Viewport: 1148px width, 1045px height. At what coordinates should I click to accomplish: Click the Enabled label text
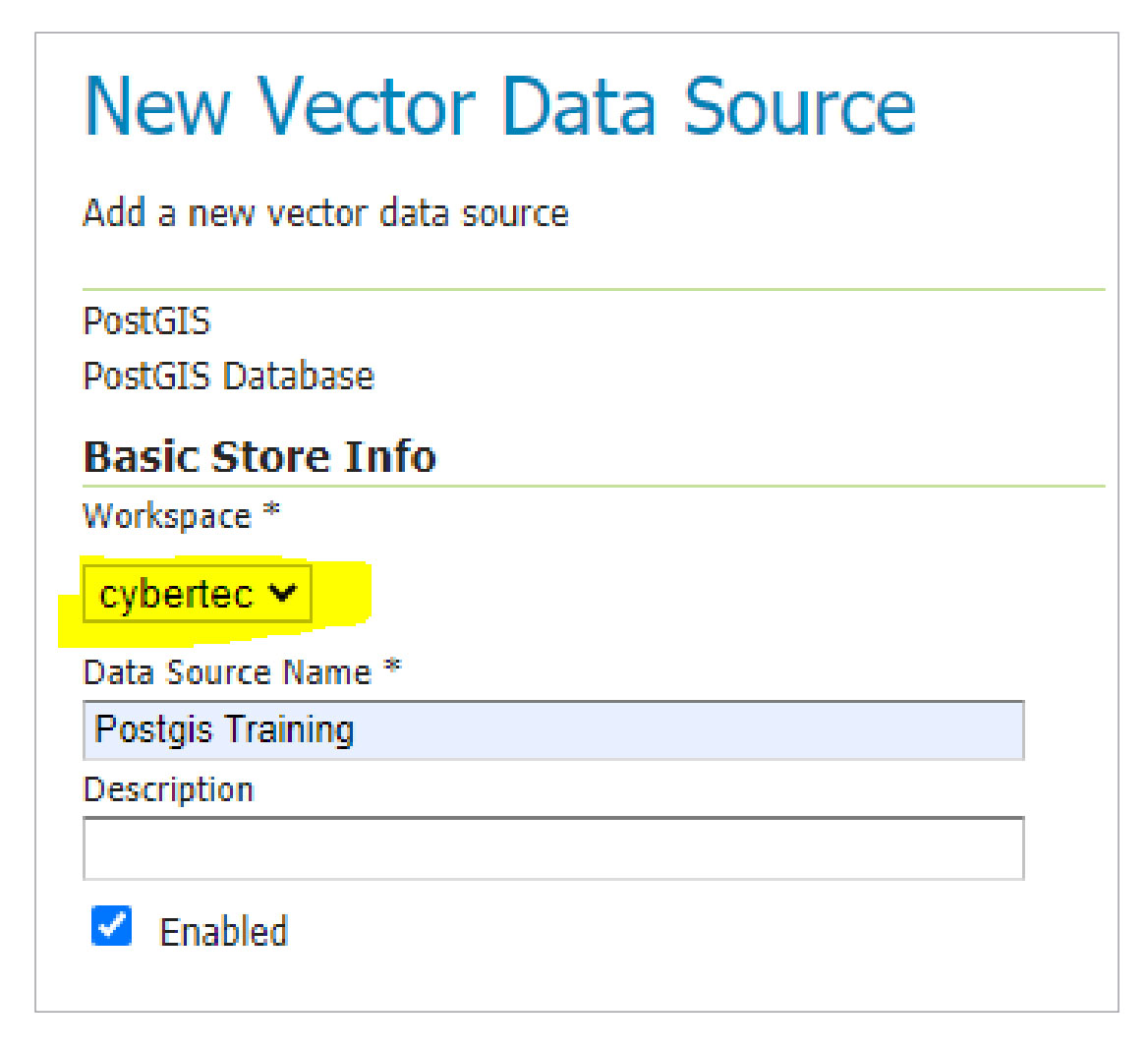point(223,932)
